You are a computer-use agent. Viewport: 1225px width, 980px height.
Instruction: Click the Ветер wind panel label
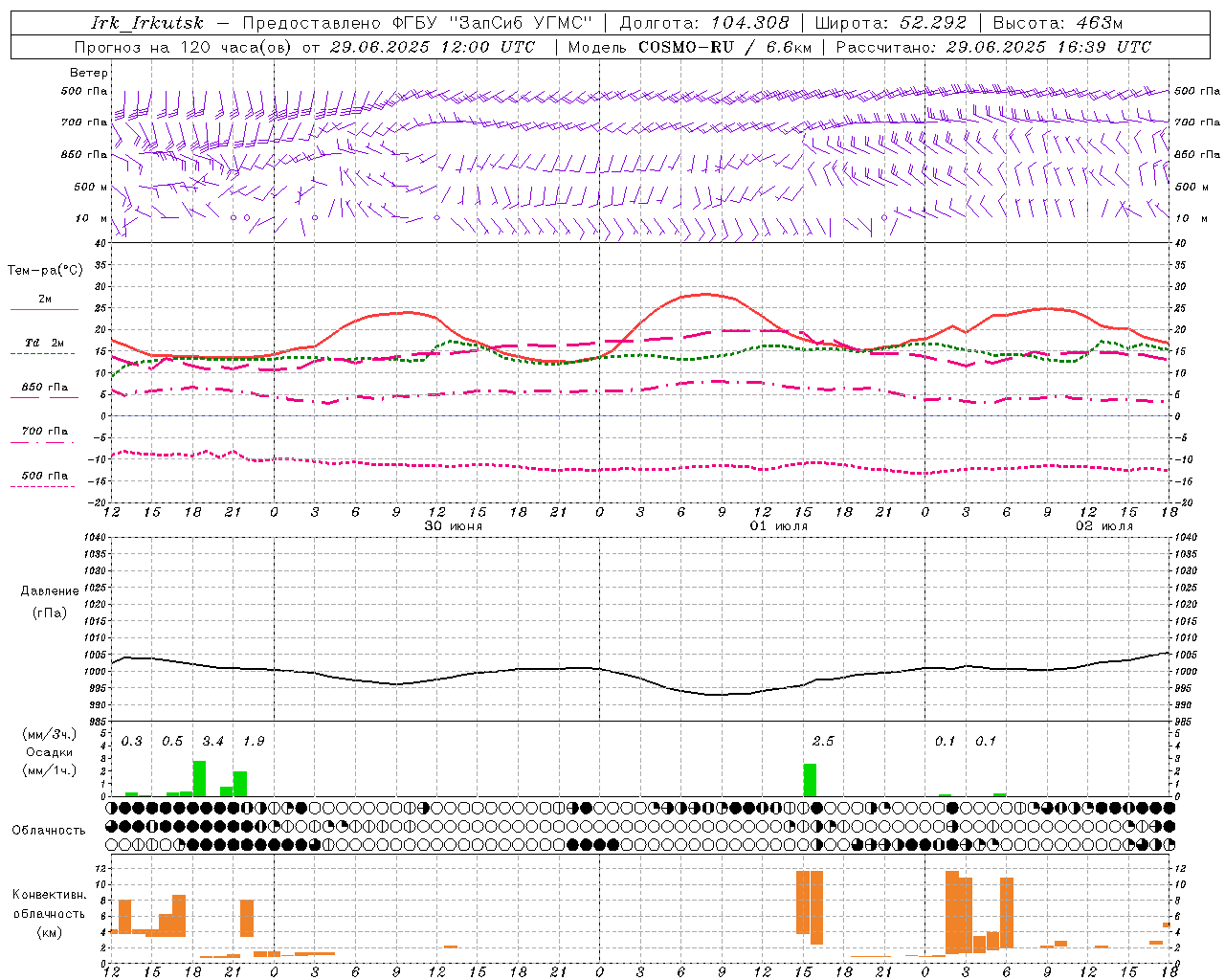point(89,73)
